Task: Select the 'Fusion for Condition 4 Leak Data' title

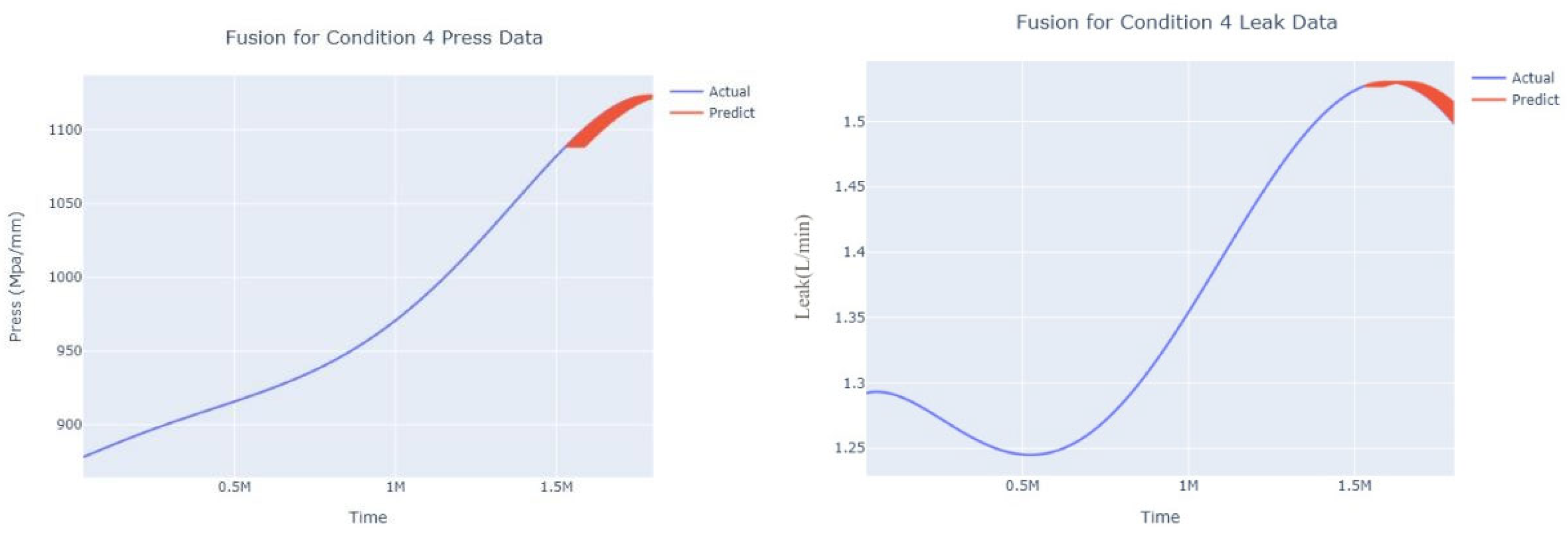Action: [x=1176, y=22]
